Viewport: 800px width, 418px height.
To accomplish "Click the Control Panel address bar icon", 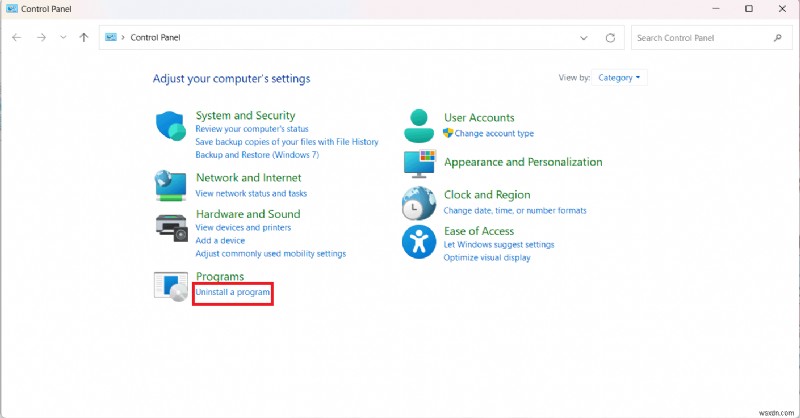I will click(x=111, y=37).
